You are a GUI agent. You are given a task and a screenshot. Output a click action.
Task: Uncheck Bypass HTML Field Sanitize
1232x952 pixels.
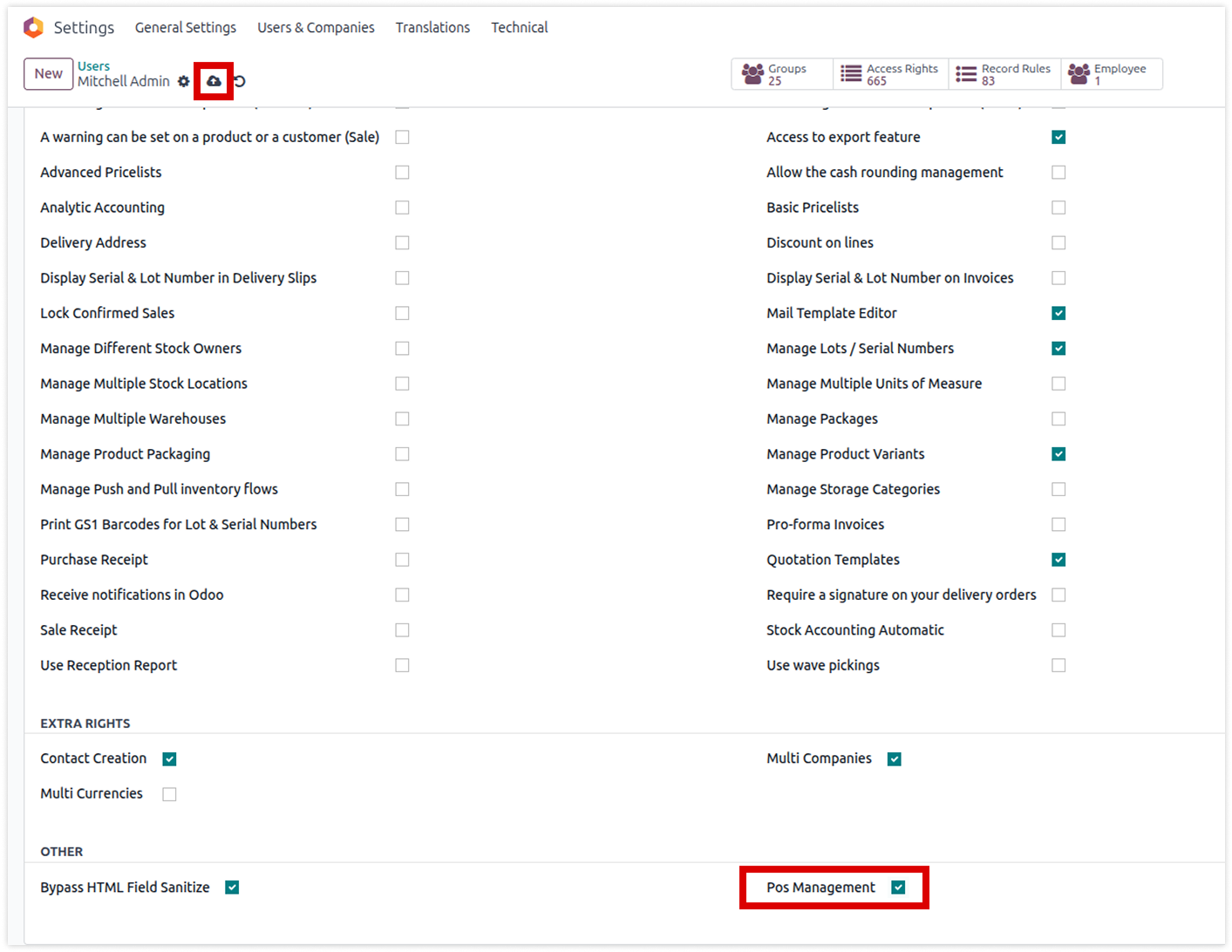click(232, 887)
